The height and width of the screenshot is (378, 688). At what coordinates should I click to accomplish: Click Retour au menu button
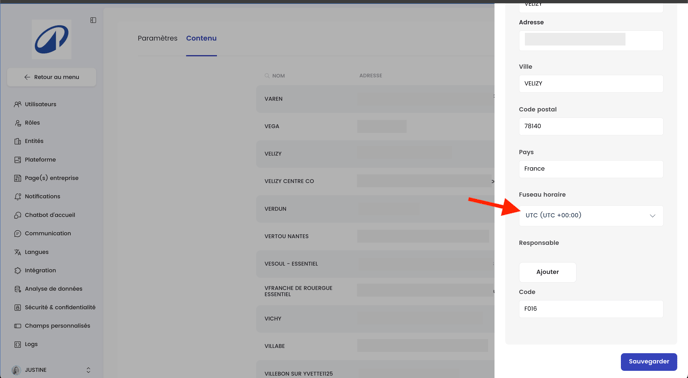click(51, 77)
